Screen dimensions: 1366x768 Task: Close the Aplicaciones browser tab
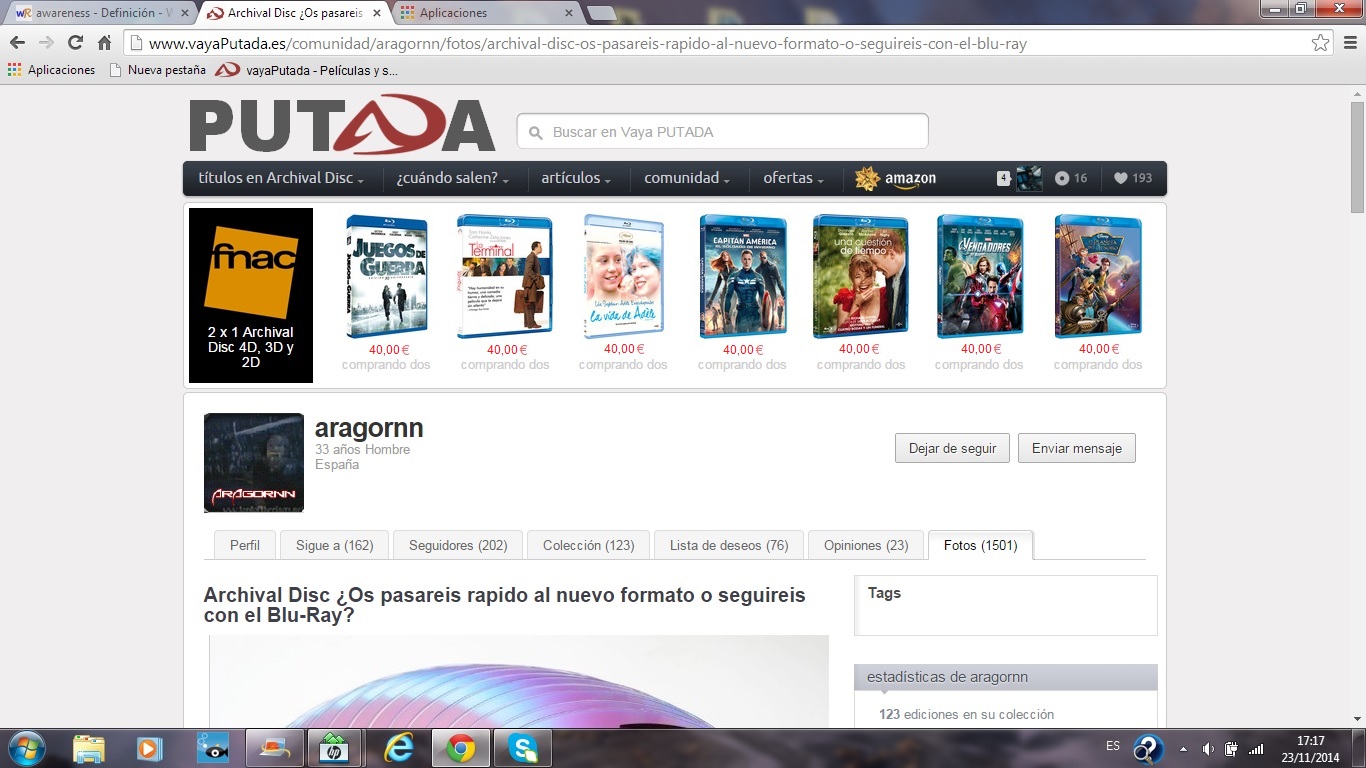click(x=569, y=13)
